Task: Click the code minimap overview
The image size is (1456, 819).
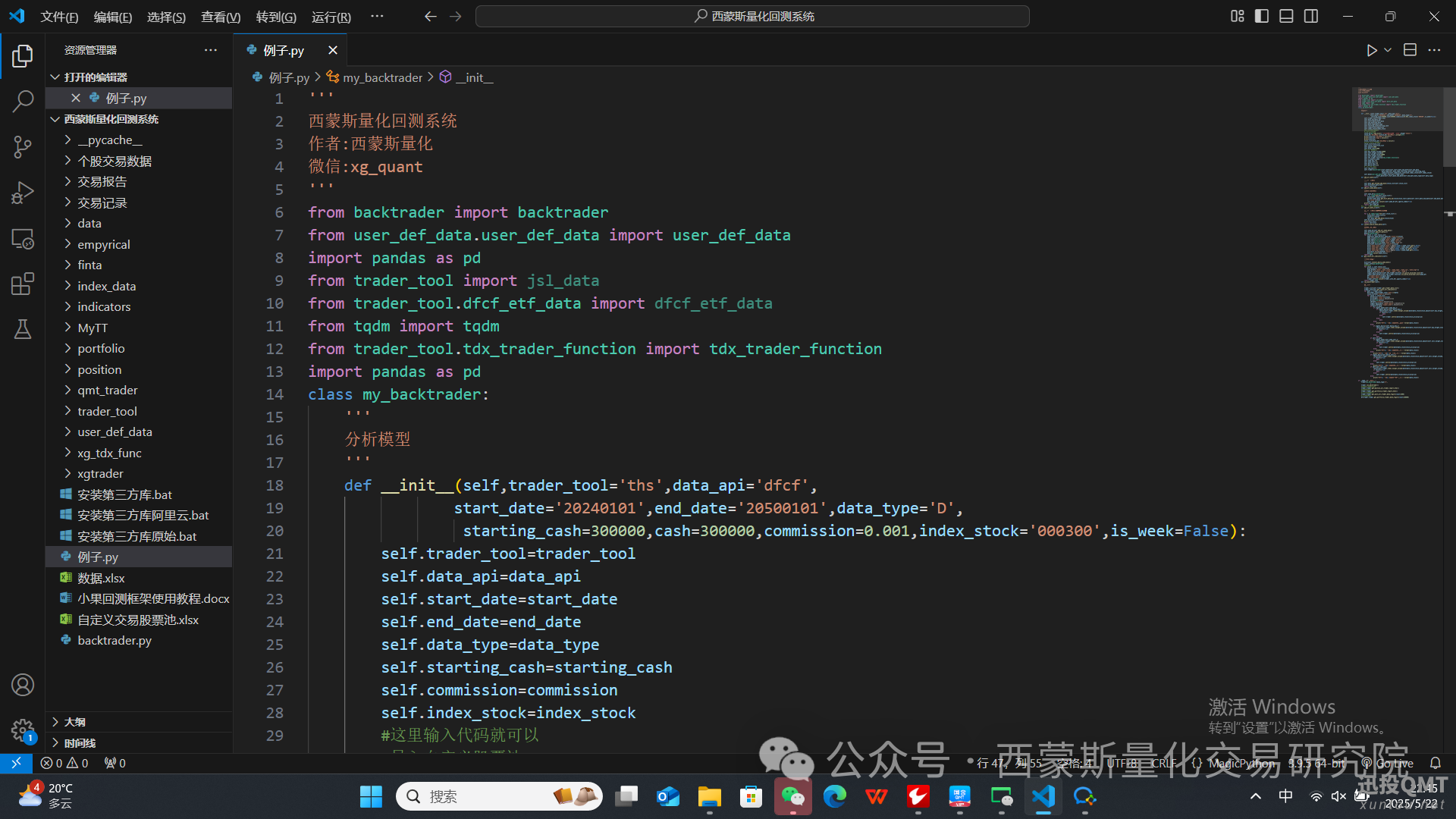Action: (1397, 243)
